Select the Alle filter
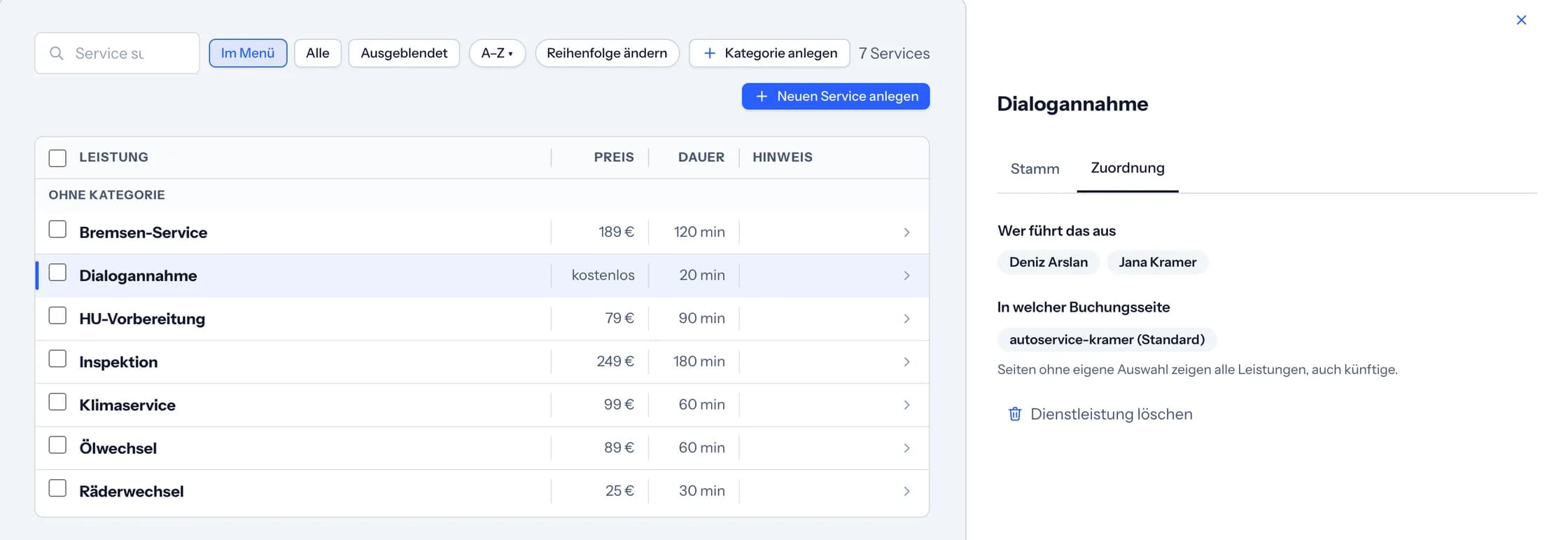 click(318, 53)
